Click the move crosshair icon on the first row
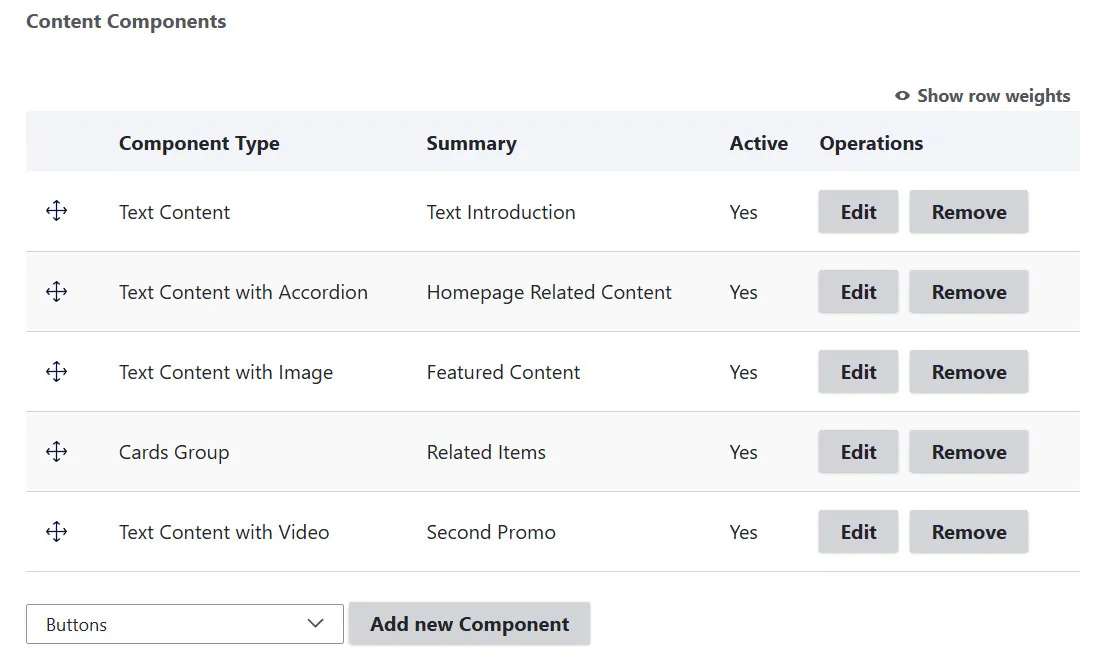1104x668 pixels. coord(56,211)
